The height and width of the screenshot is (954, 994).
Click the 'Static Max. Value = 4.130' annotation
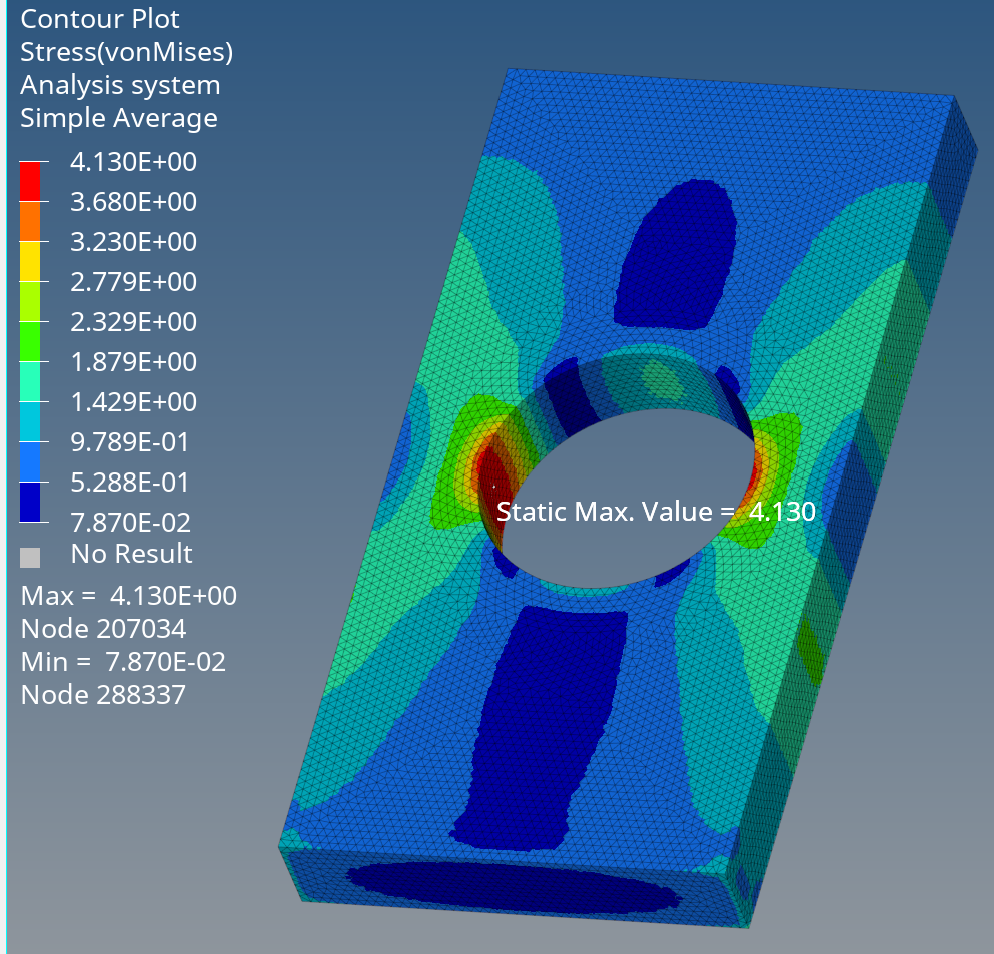[x=655, y=512]
